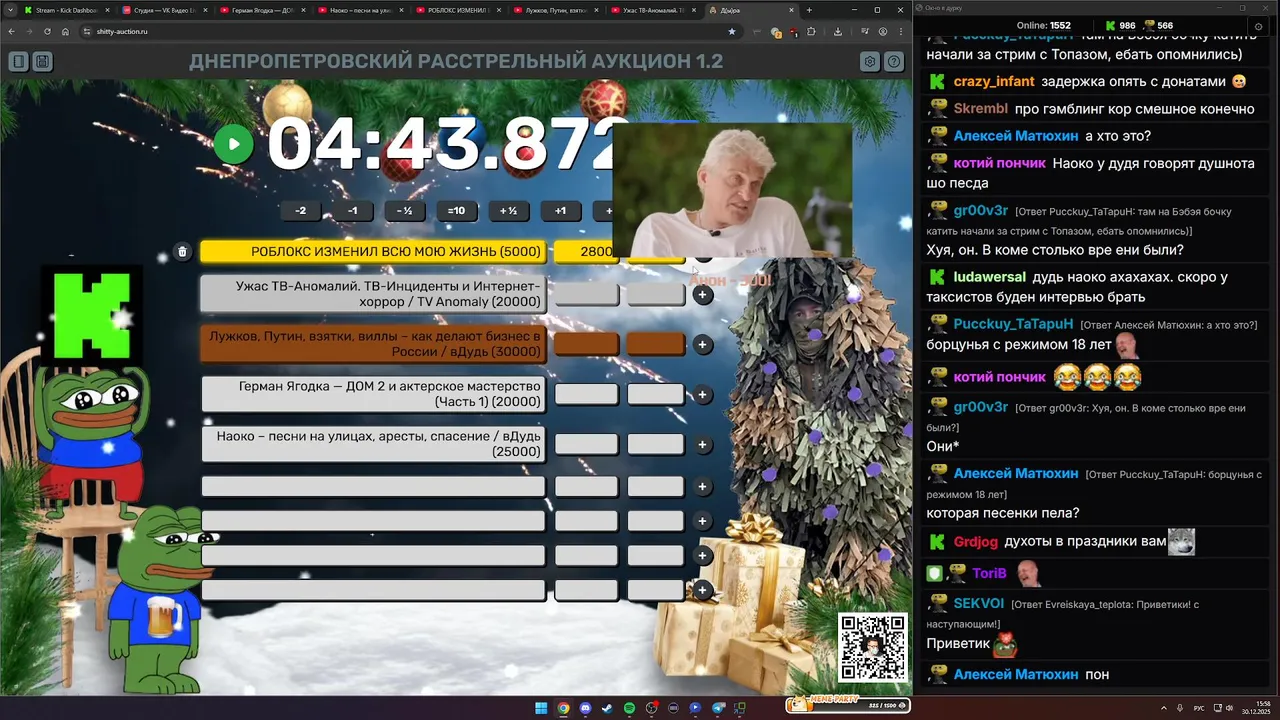Toggle the sidebar panel icon in the auction header
This screenshot has height=720, width=1280.
click(x=18, y=62)
